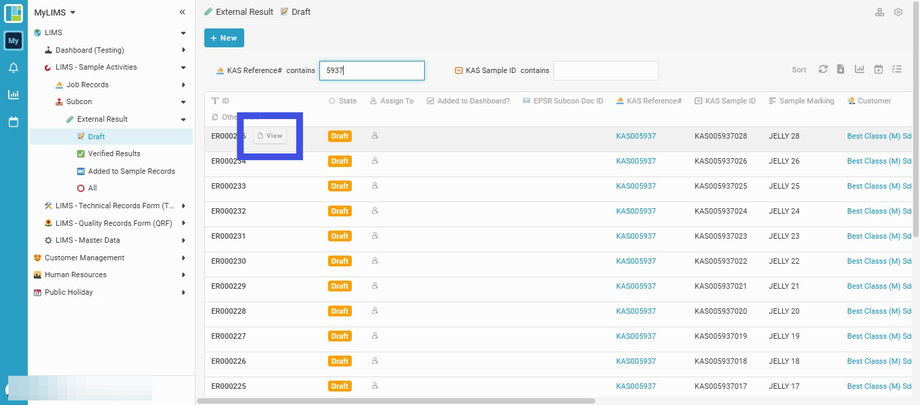Click the ER000228 record ID
Image resolution: width=920 pixels, height=405 pixels.
[x=228, y=311]
